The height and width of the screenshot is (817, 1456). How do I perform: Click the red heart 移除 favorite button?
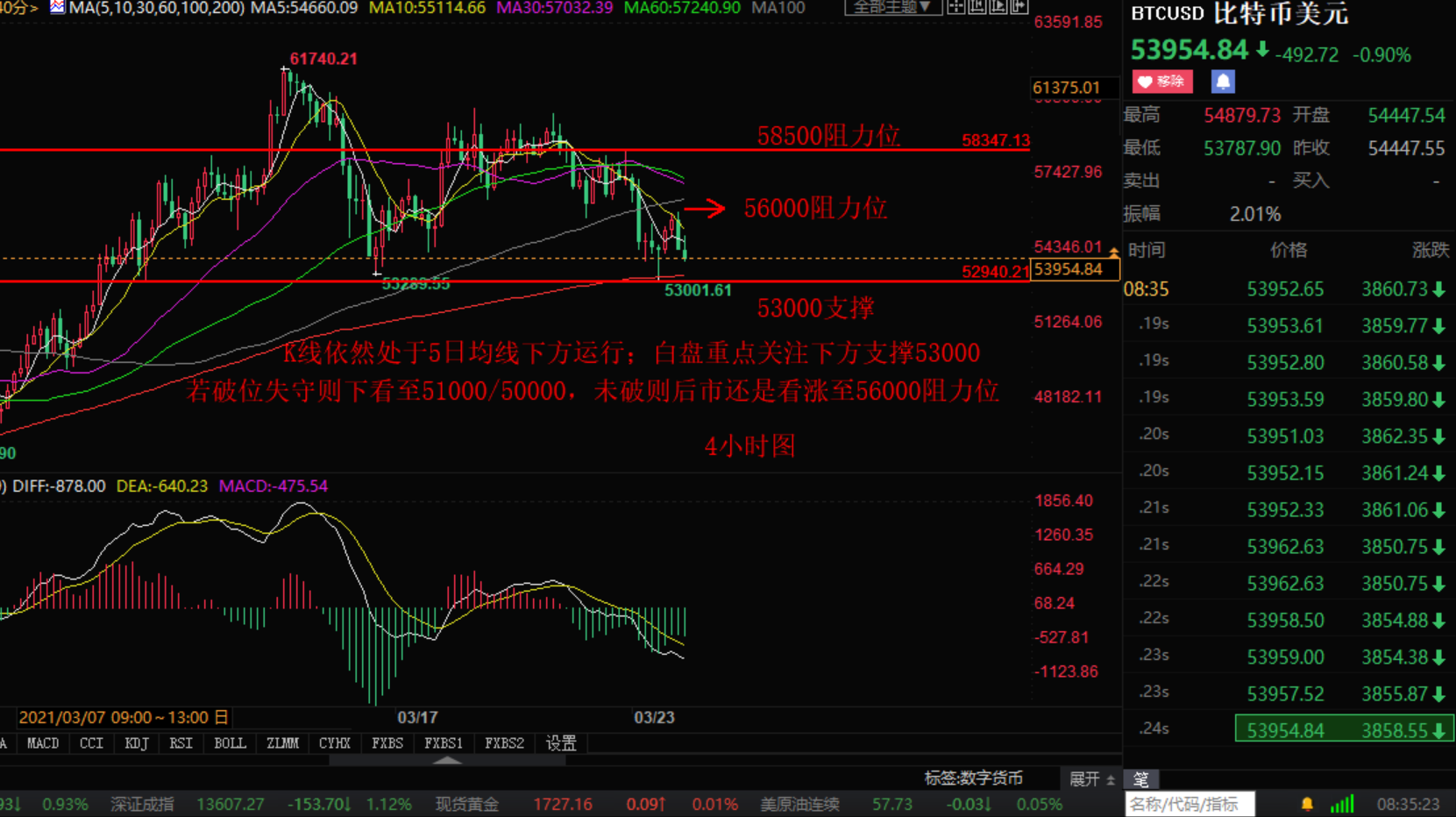[1161, 82]
